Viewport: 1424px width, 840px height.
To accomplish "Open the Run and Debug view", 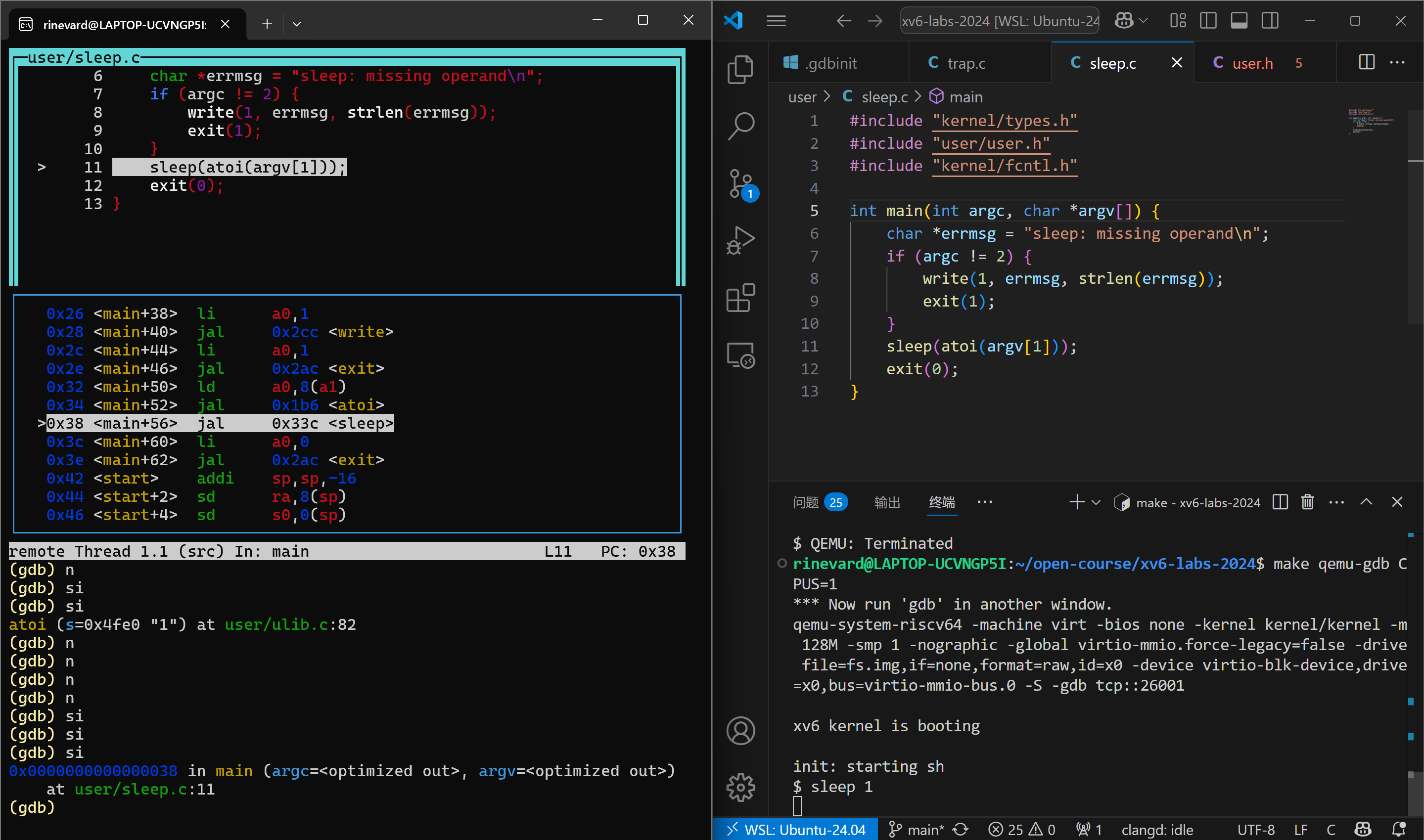I will [740, 241].
